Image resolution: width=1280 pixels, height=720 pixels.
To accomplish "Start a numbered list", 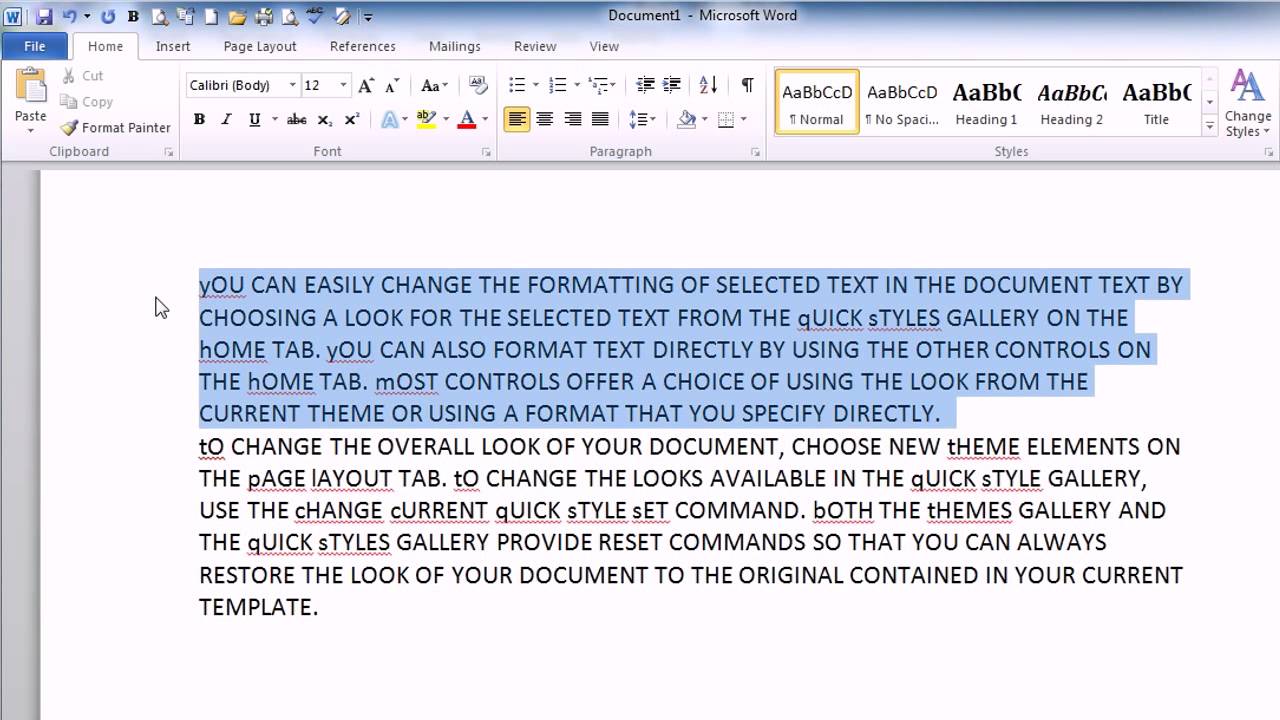I will [558, 85].
